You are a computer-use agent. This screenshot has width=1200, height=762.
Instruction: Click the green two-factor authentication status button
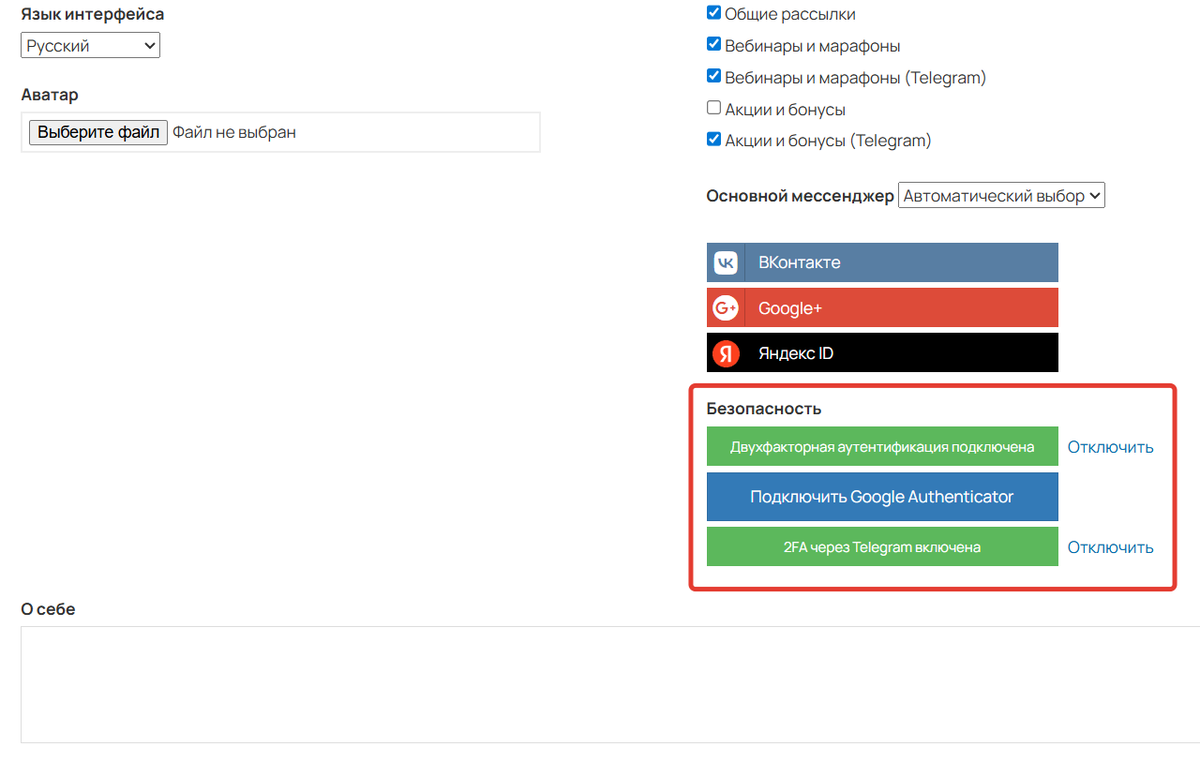[x=882, y=447]
